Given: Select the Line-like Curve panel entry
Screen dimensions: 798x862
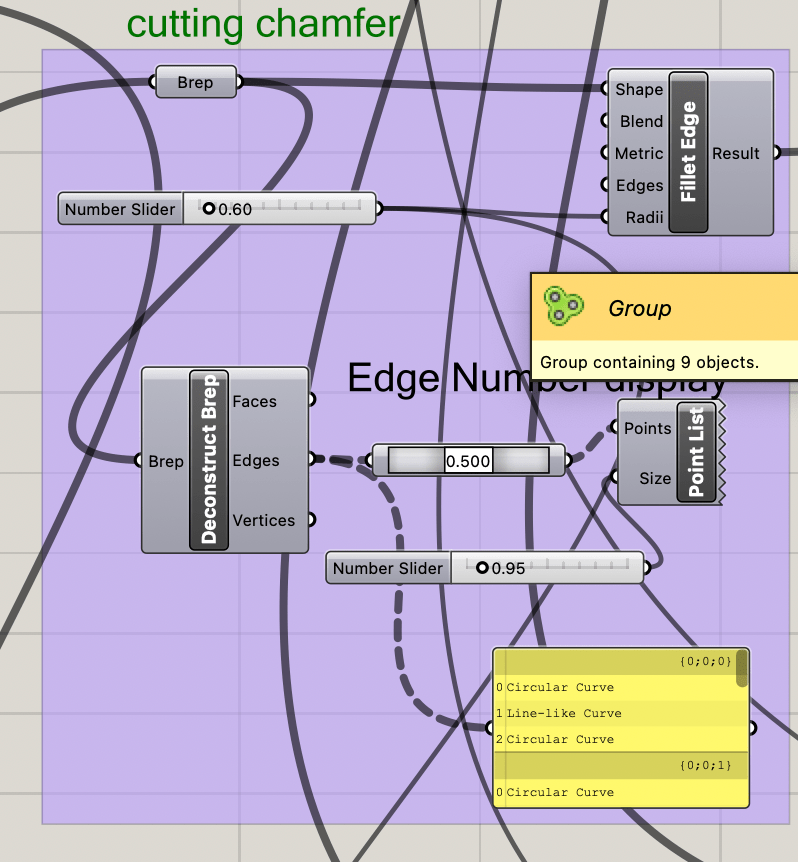Looking at the screenshot, I should pos(564,713).
